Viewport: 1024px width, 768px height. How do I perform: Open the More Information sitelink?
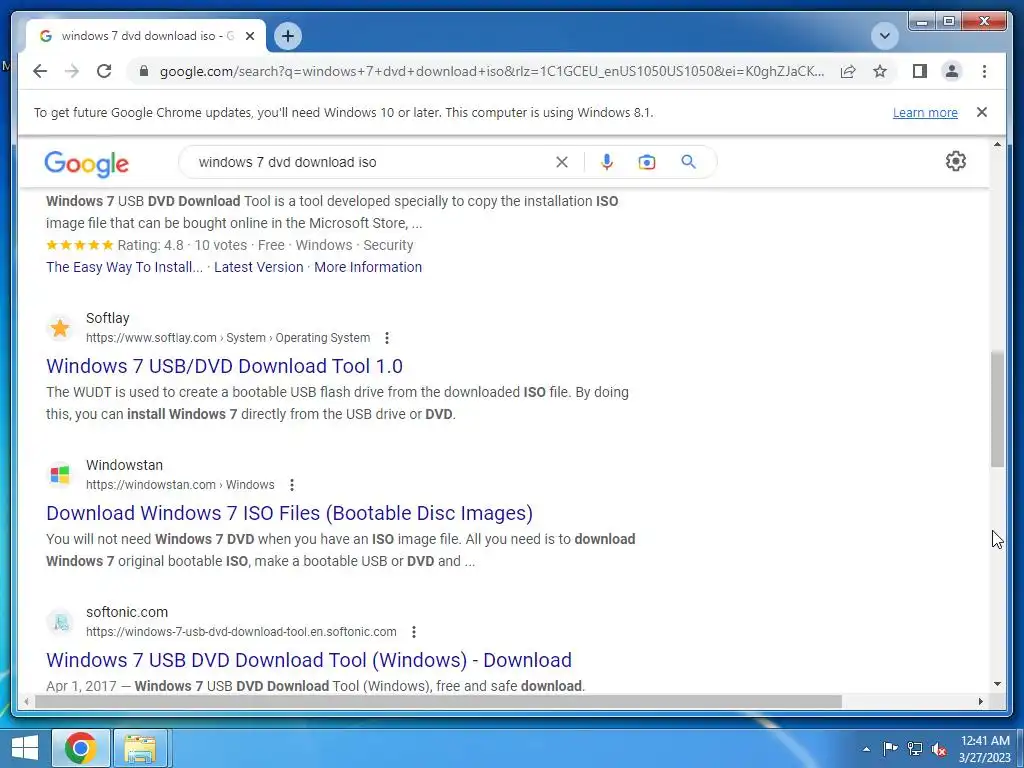pos(368,267)
